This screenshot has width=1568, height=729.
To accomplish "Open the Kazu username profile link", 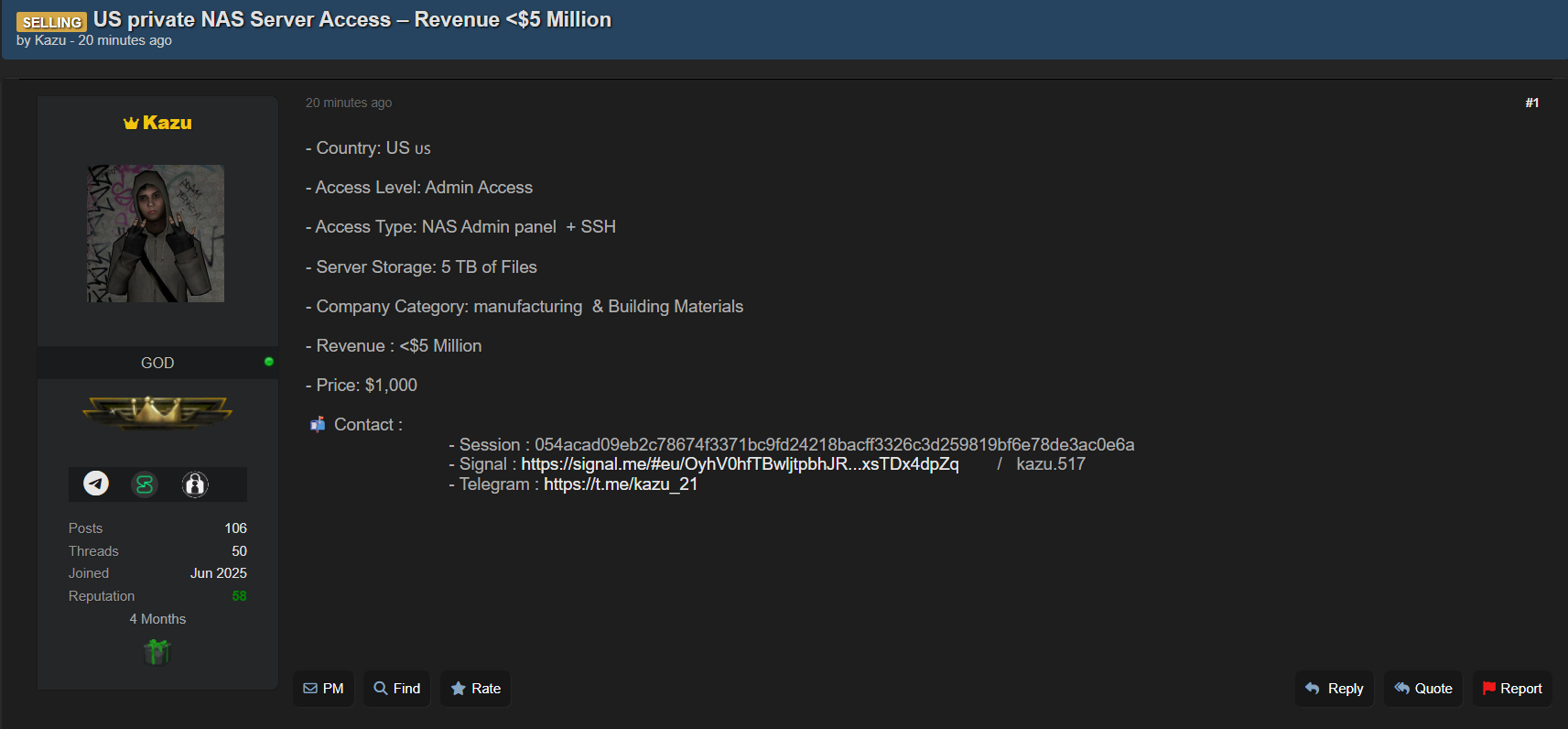I will 167,123.
